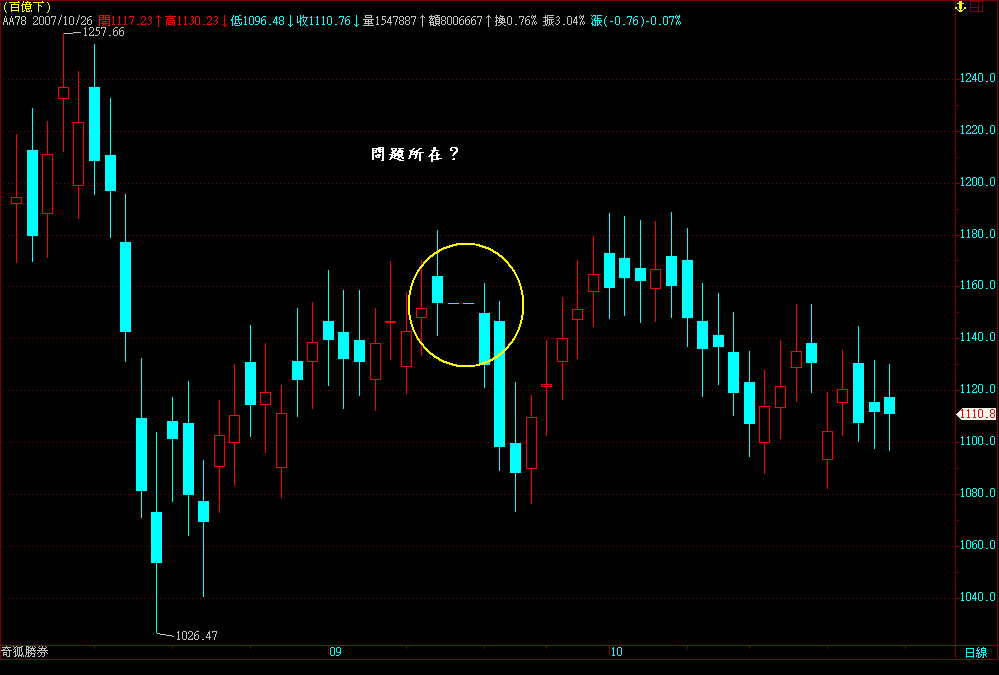Click the 09 month marker on time axis
999x675 pixels.
335,651
